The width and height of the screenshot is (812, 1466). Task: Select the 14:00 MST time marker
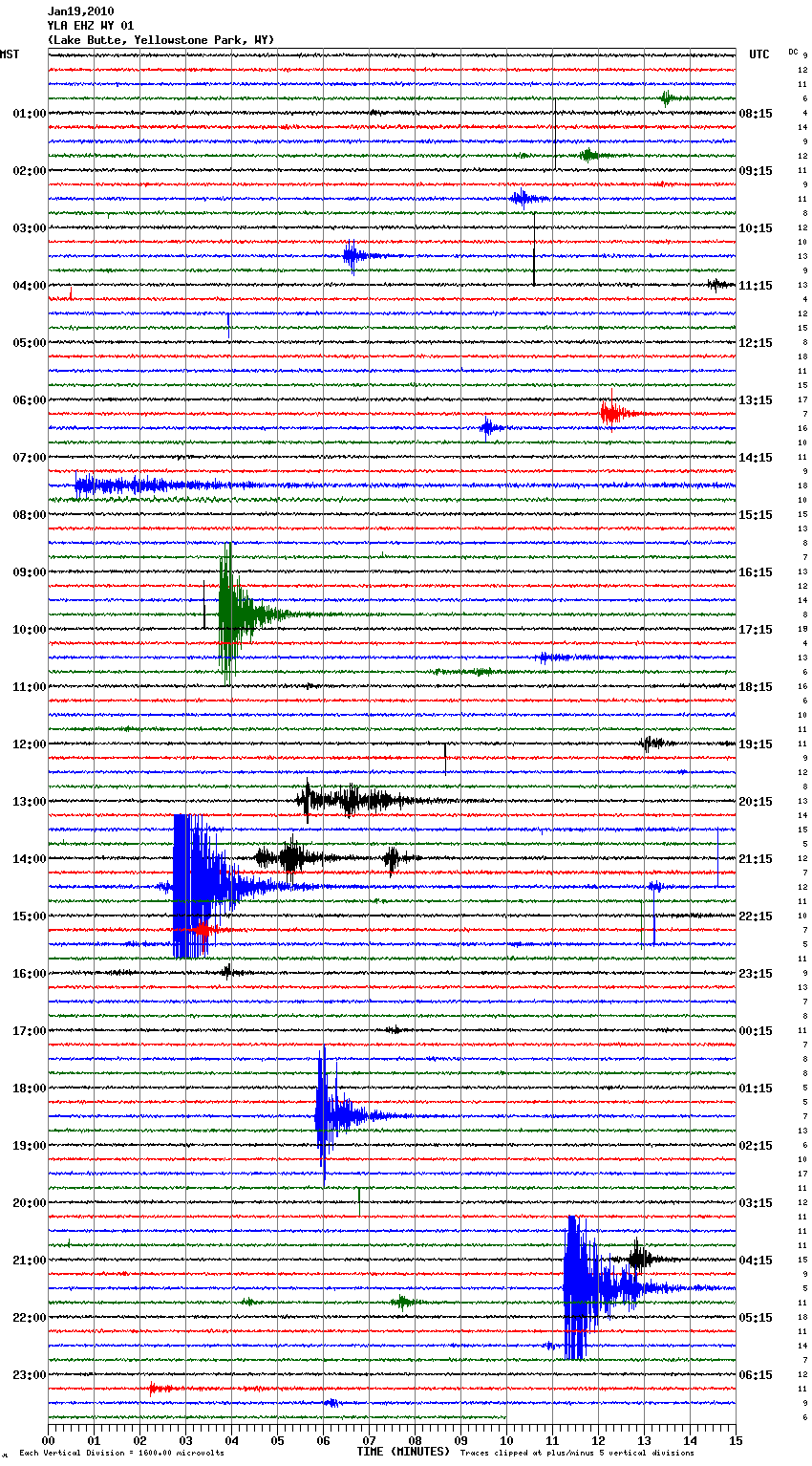coord(29,859)
